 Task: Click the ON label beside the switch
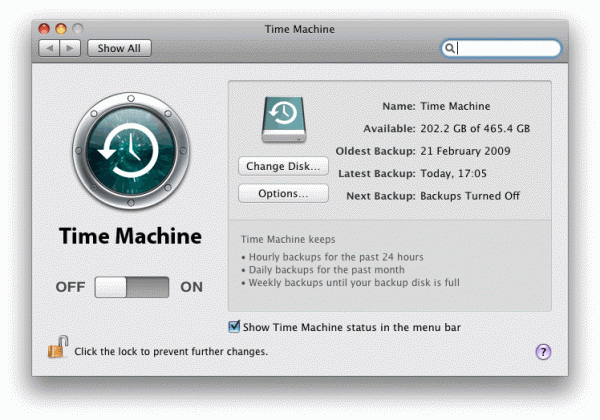191,287
